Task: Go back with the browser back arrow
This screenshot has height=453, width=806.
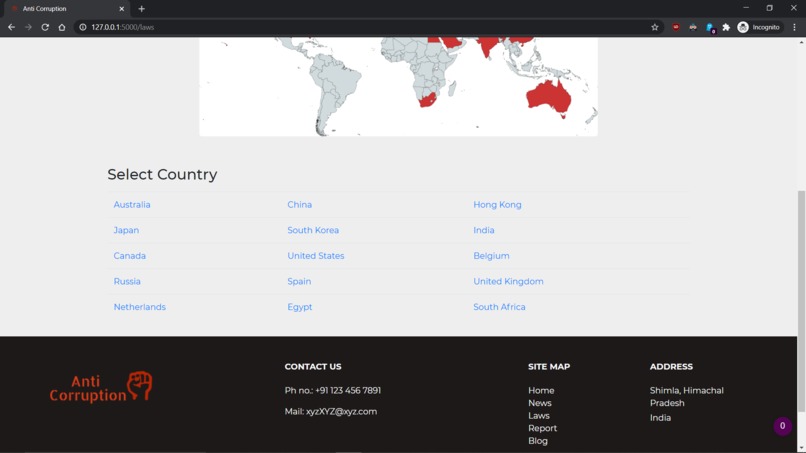Action: pyautogui.click(x=11, y=27)
